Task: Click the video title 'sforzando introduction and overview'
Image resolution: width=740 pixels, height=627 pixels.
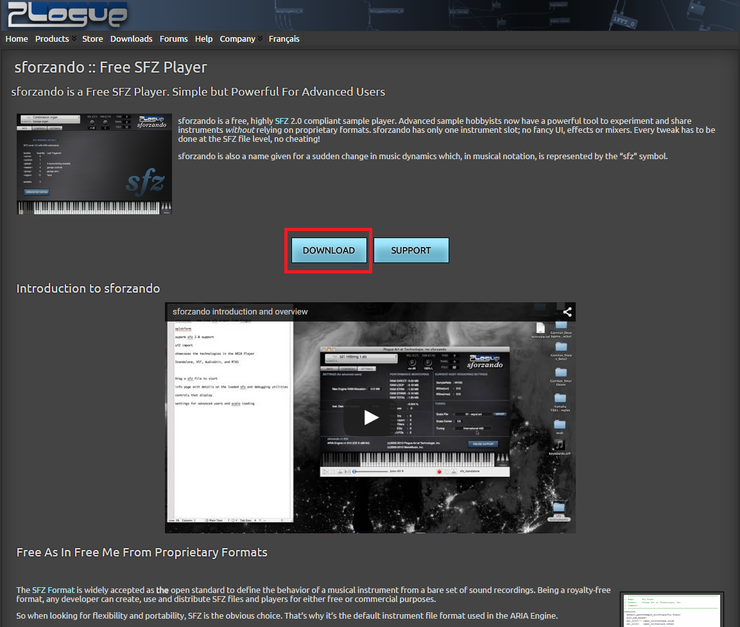Action: coord(240,311)
